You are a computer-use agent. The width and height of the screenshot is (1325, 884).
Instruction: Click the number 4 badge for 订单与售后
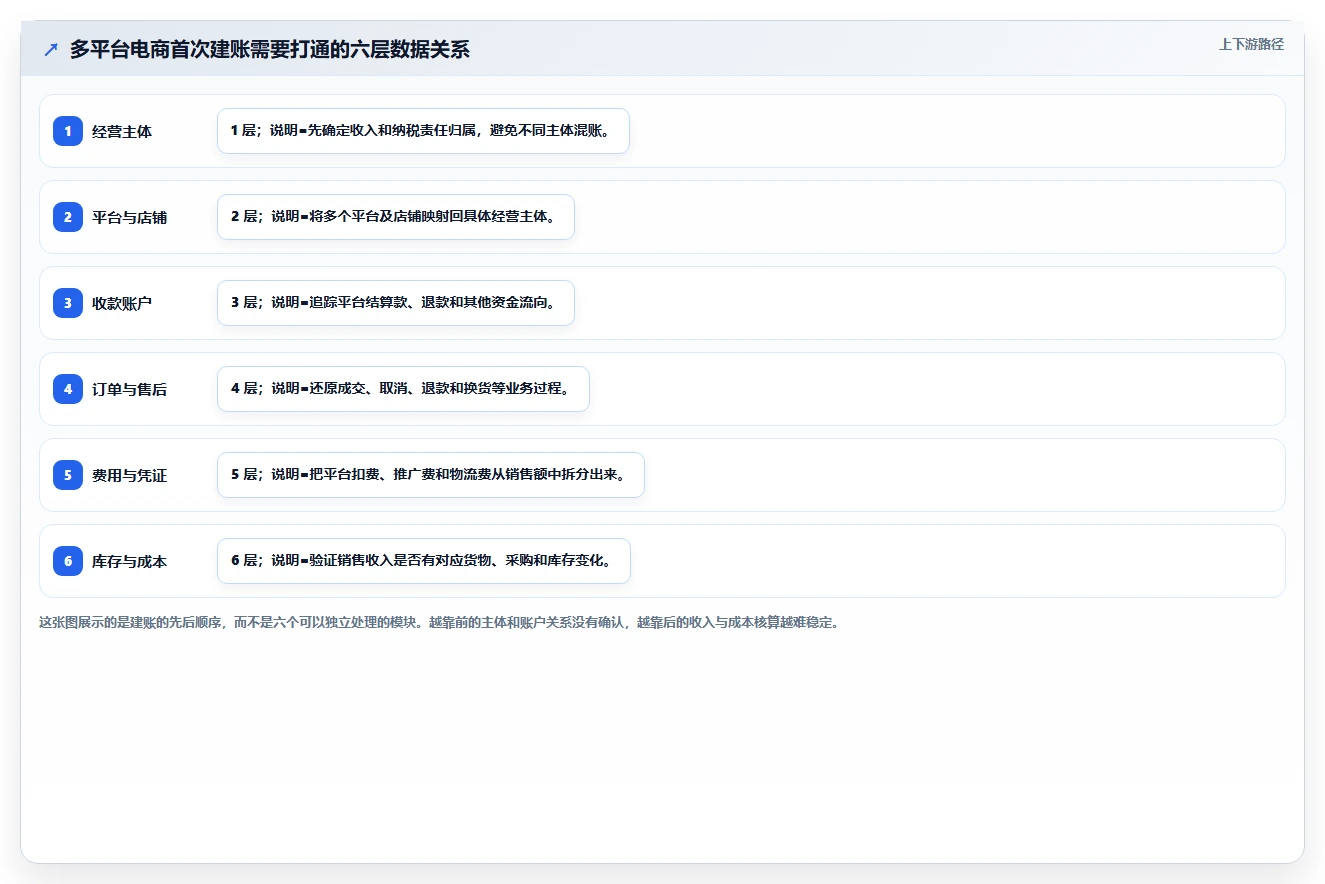coord(68,388)
